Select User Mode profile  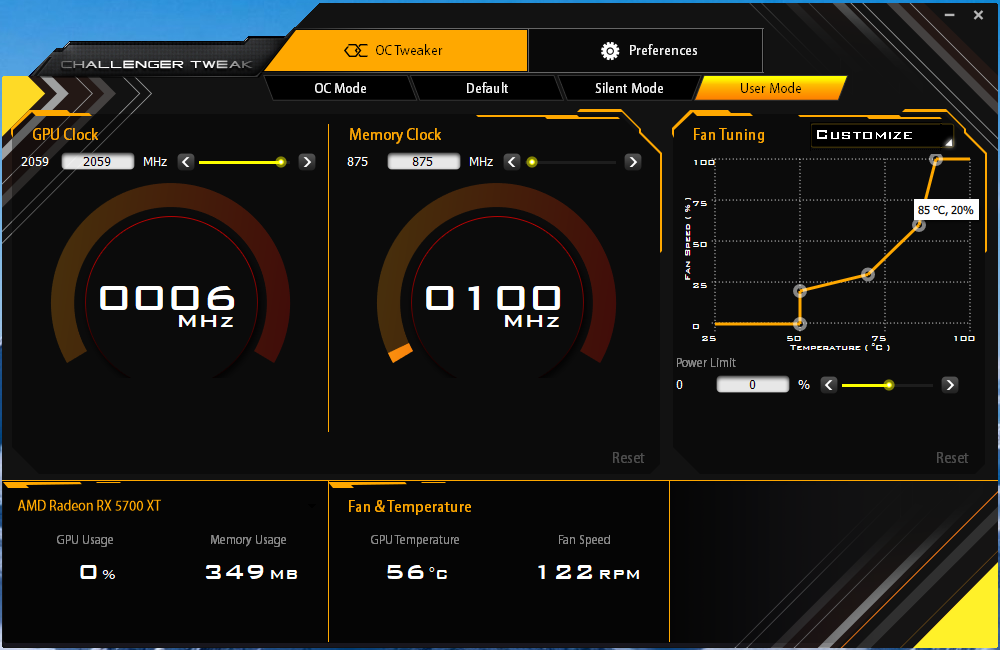pos(770,88)
